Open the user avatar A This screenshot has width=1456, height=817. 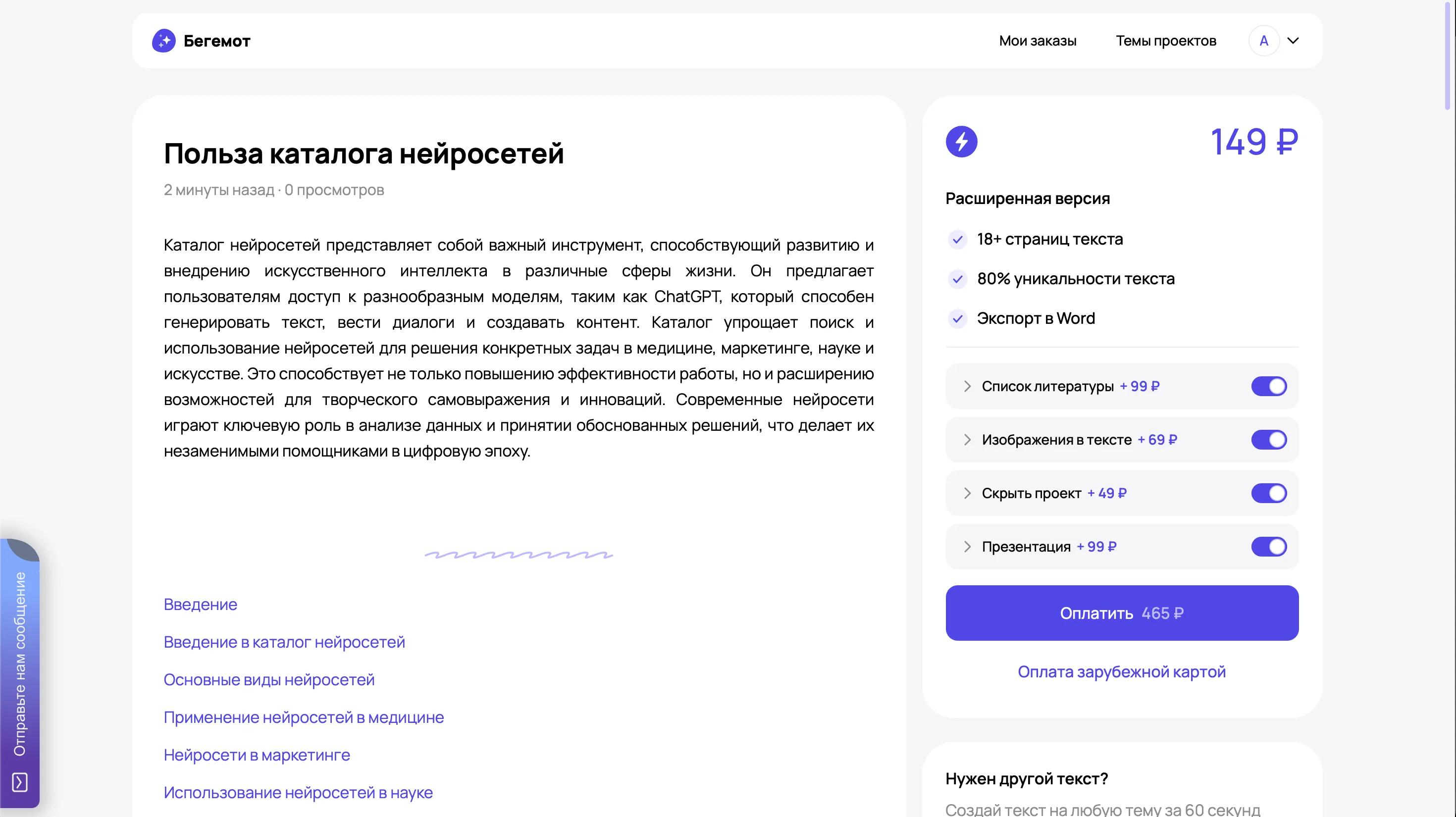coord(1264,41)
